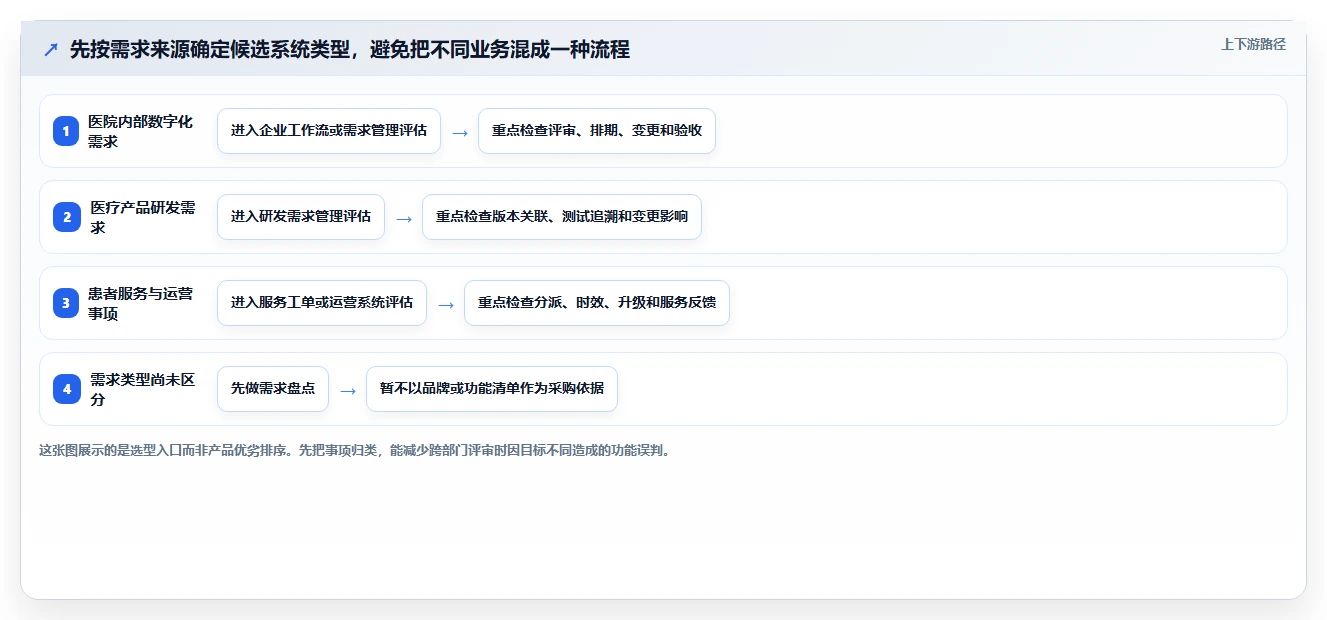Select step number 3 badge

tap(66, 303)
